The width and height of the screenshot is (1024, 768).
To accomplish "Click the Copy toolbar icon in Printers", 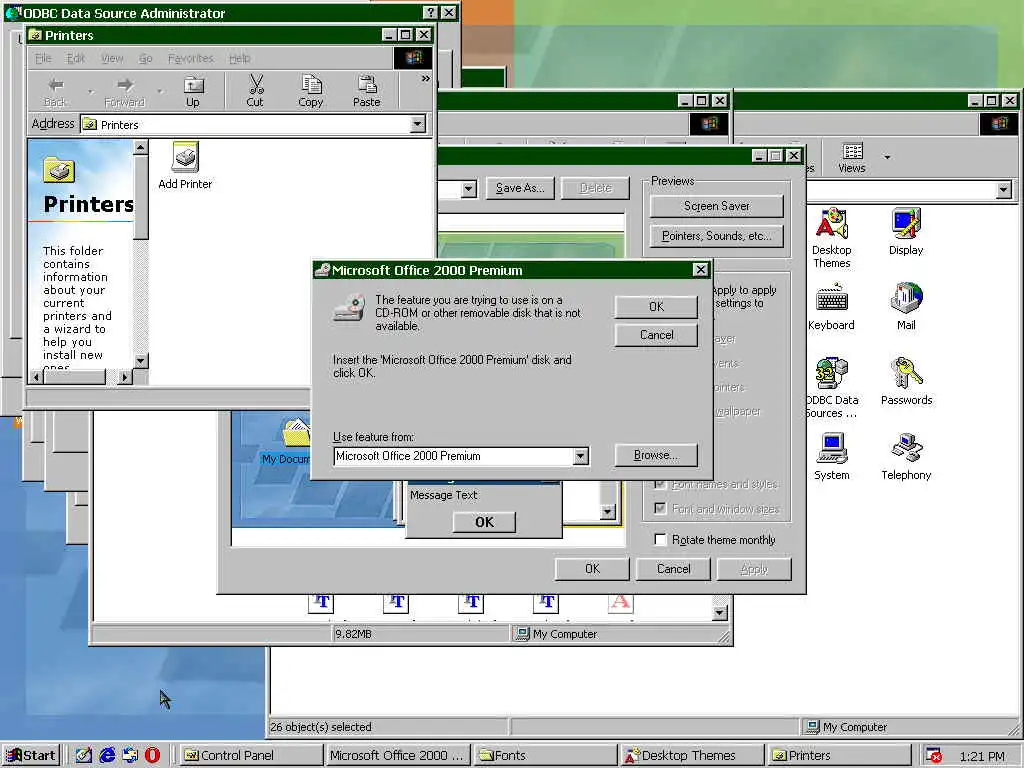I will [311, 91].
